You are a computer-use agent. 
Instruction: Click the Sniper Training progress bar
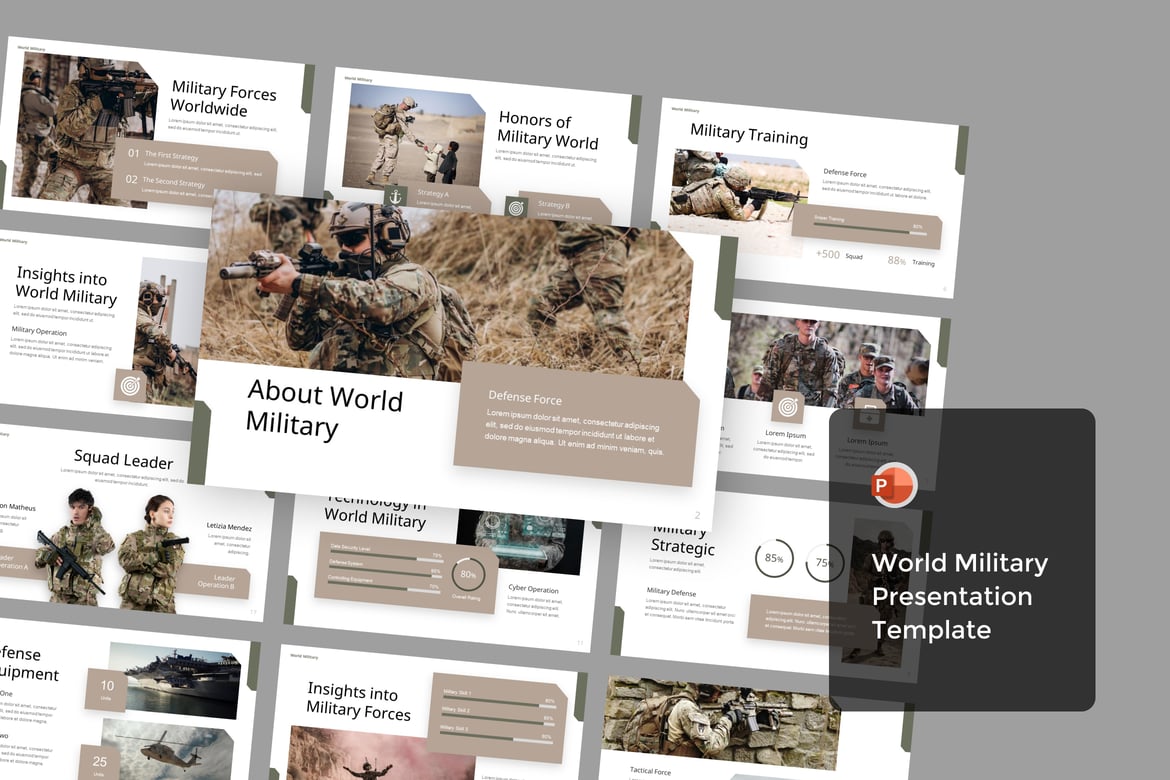[869, 228]
